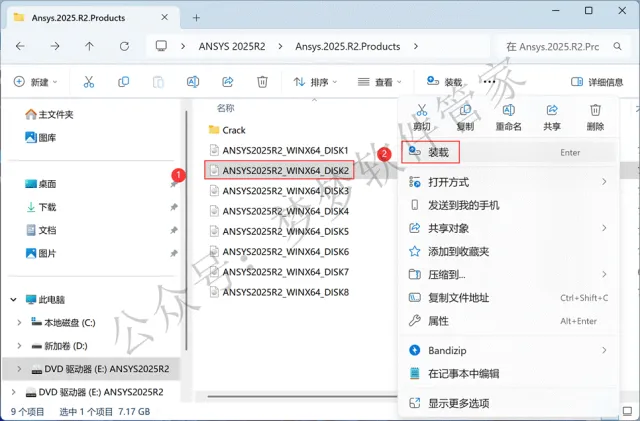Viewport: 640px width, 421px height.
Task: Open 图库 in the sidebar
Action: pyautogui.click(x=41, y=138)
